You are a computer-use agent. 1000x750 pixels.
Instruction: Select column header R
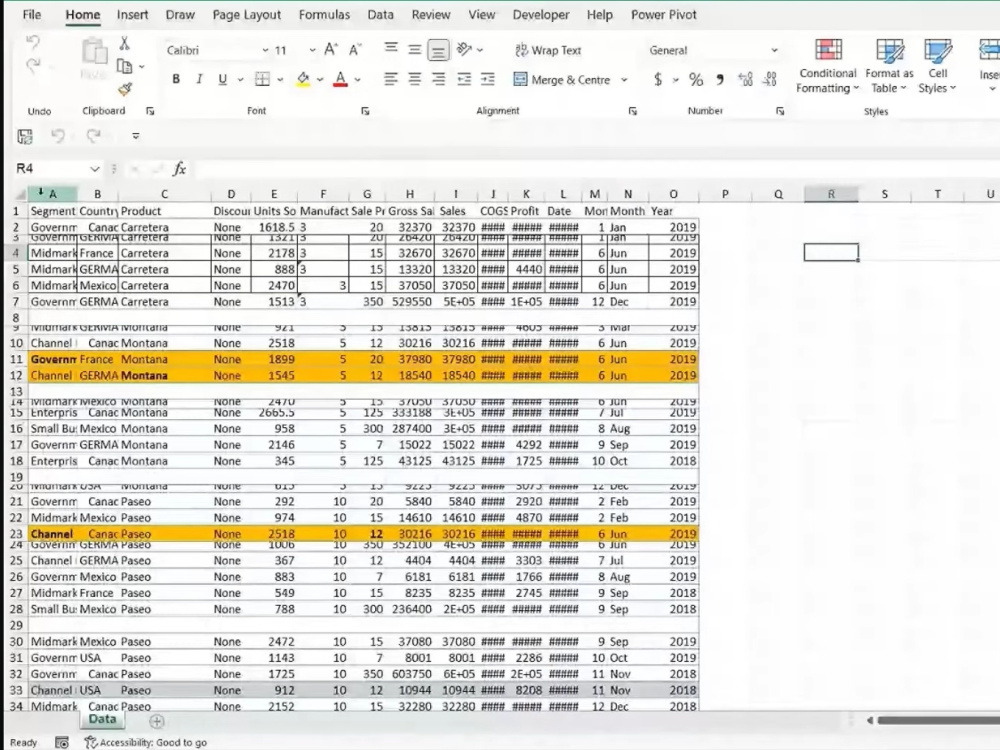tap(831, 194)
